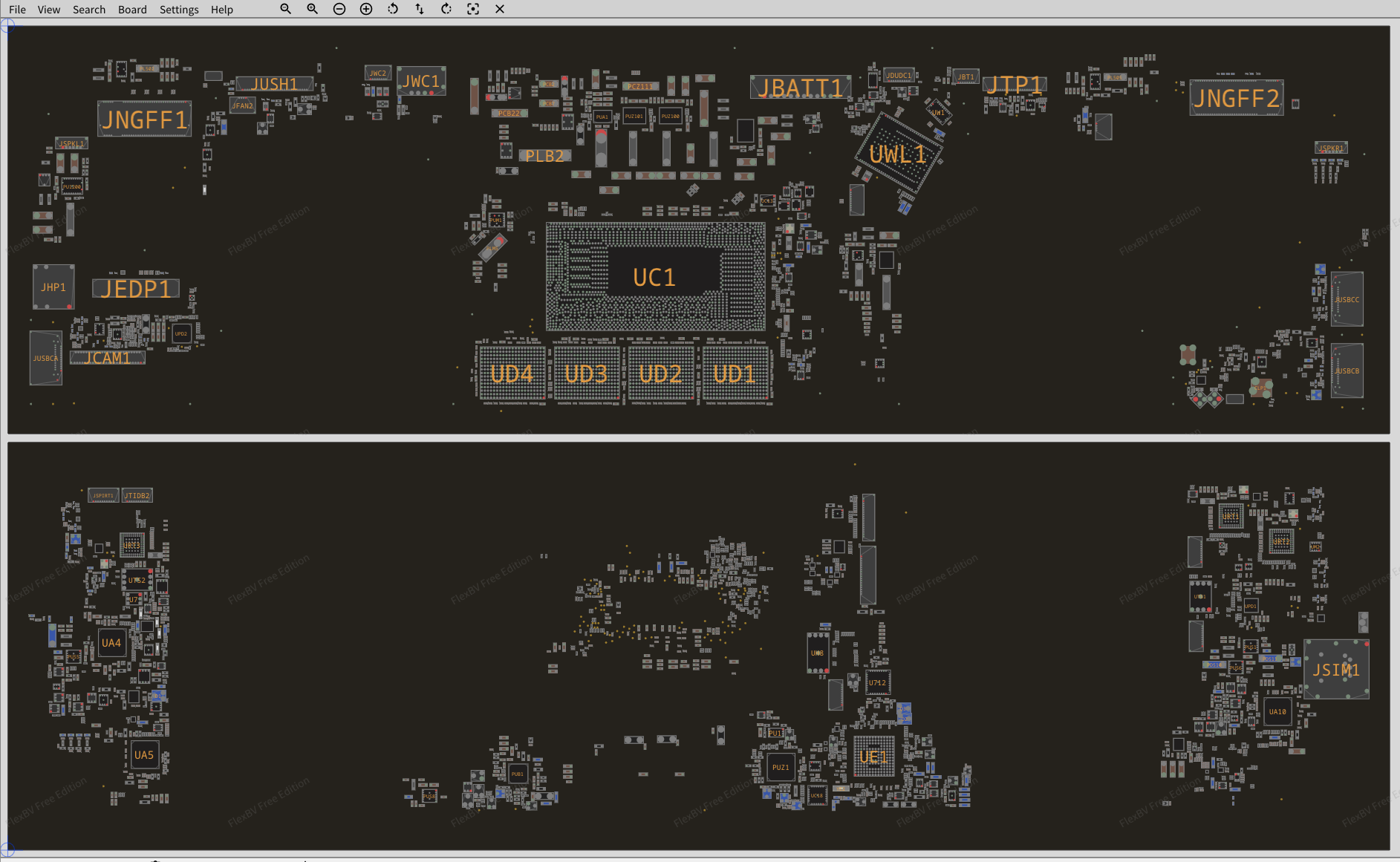Viewport: 1400px width, 862px height.
Task: Open the View menu
Action: (x=49, y=10)
